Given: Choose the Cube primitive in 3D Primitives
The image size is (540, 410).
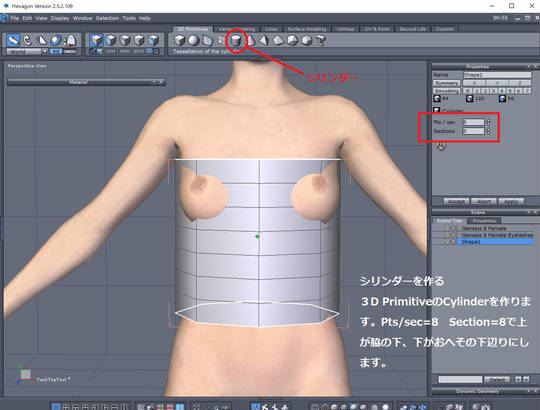Looking at the screenshot, I should coord(179,41).
